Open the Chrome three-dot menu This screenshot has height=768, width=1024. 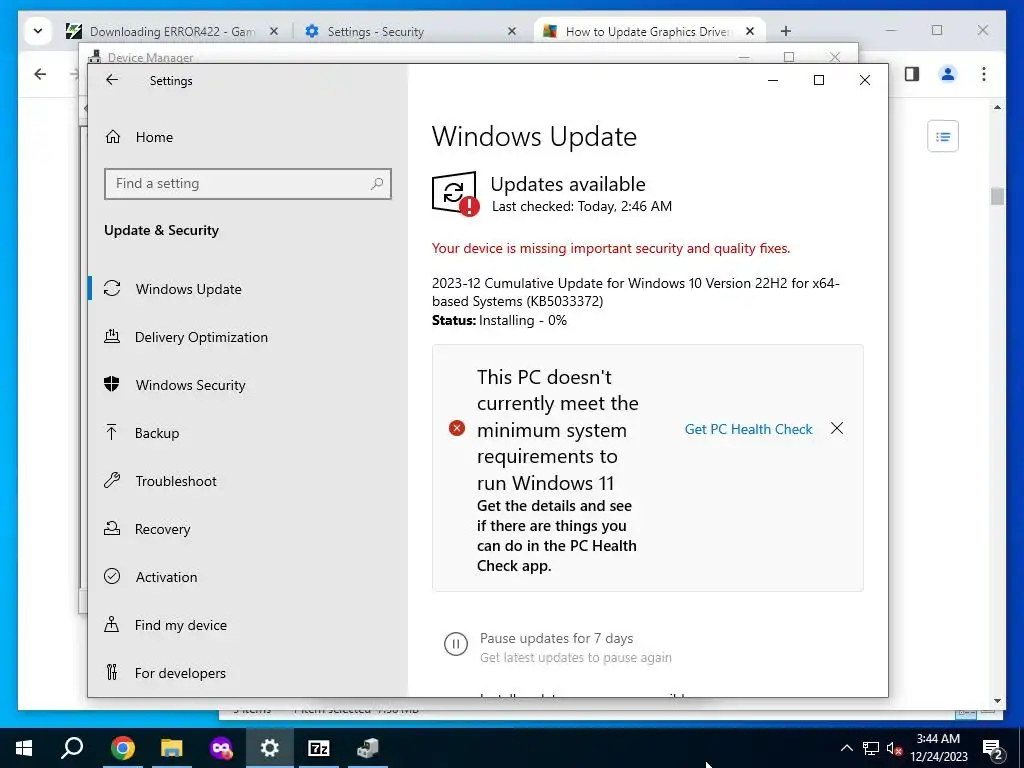point(984,74)
